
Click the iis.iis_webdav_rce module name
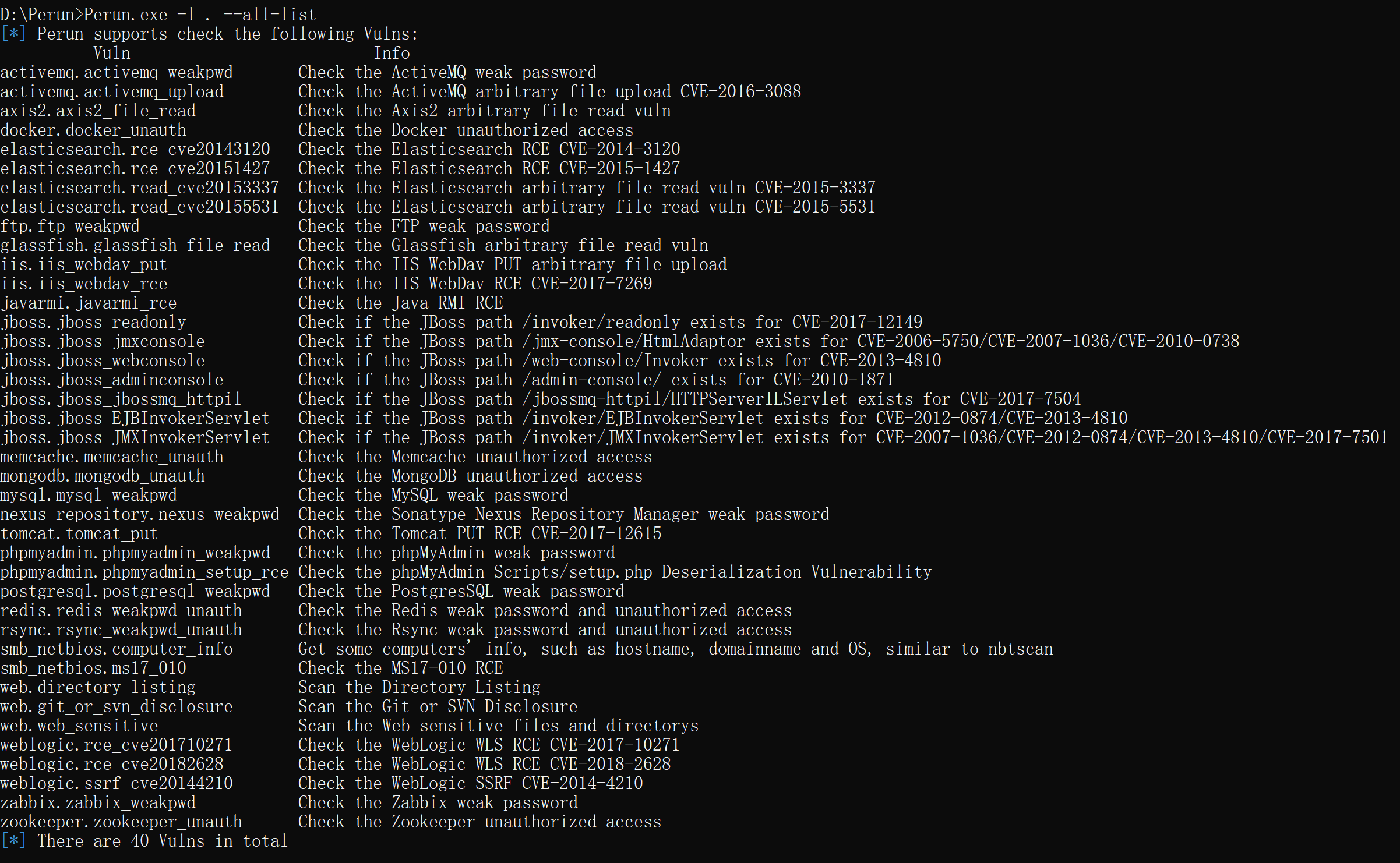84,284
